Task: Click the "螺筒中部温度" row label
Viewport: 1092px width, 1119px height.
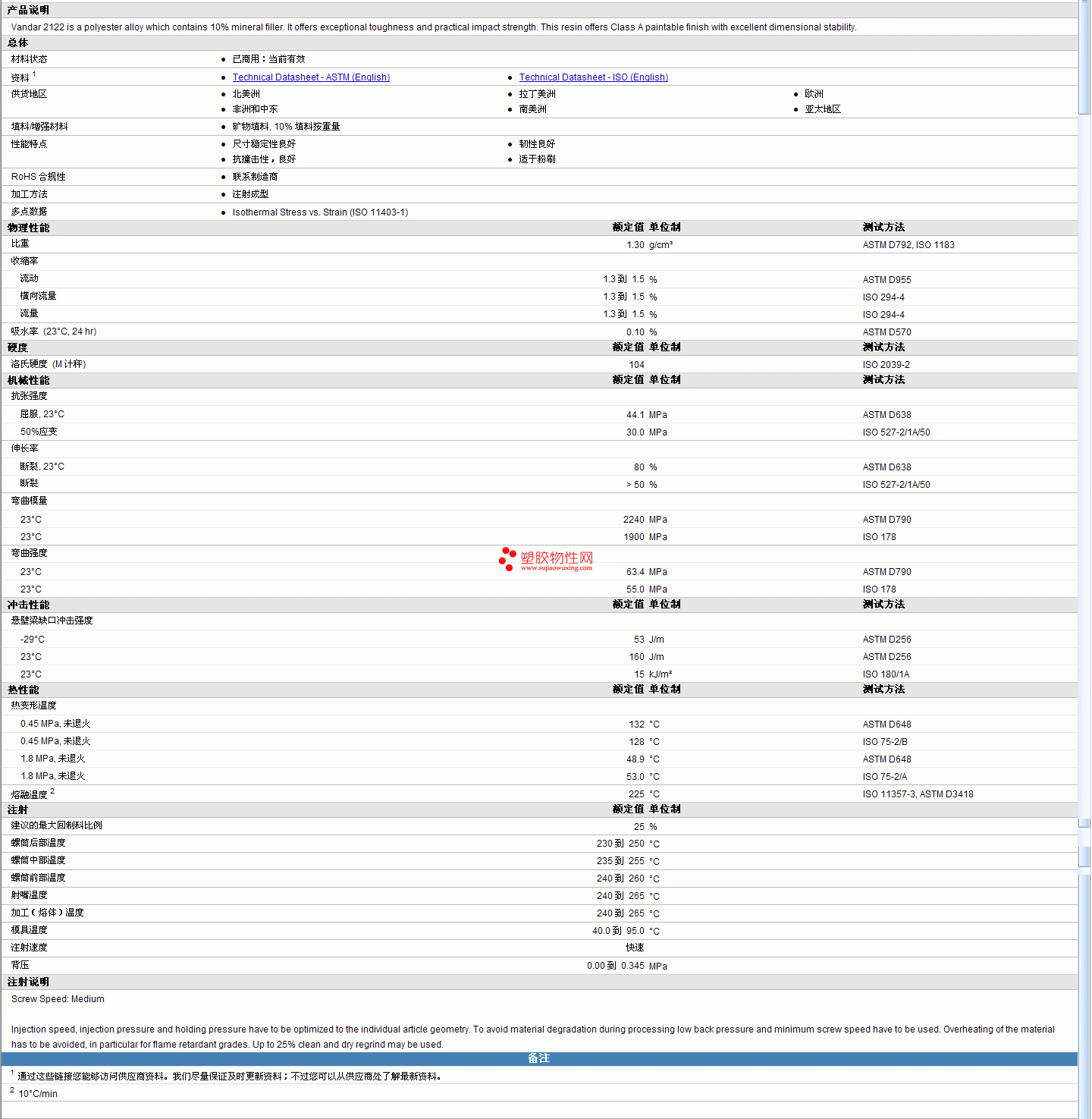Action: point(39,860)
